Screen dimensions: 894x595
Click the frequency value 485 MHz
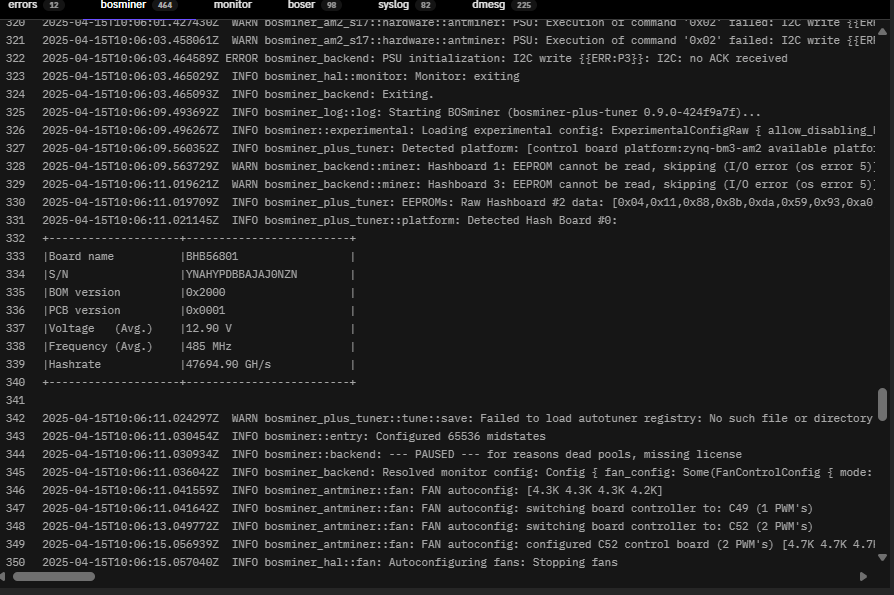(209, 347)
